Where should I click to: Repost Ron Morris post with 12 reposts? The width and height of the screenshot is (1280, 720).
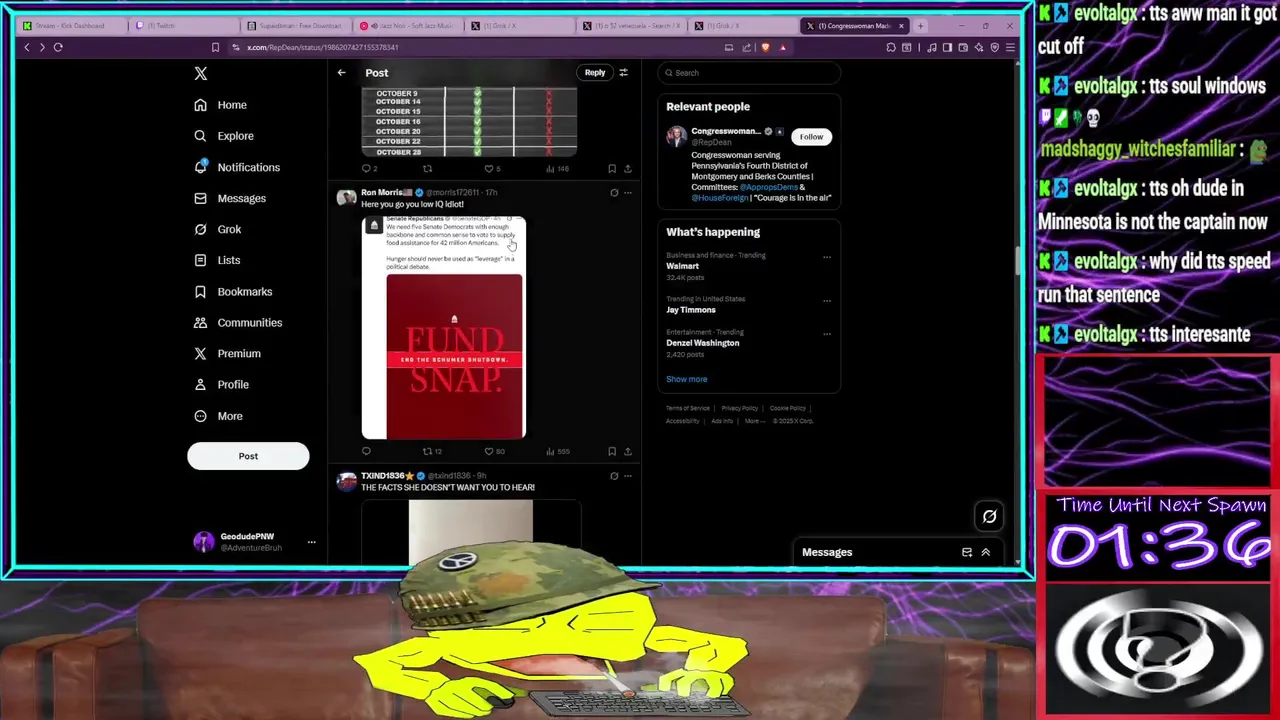pyautogui.click(x=432, y=451)
